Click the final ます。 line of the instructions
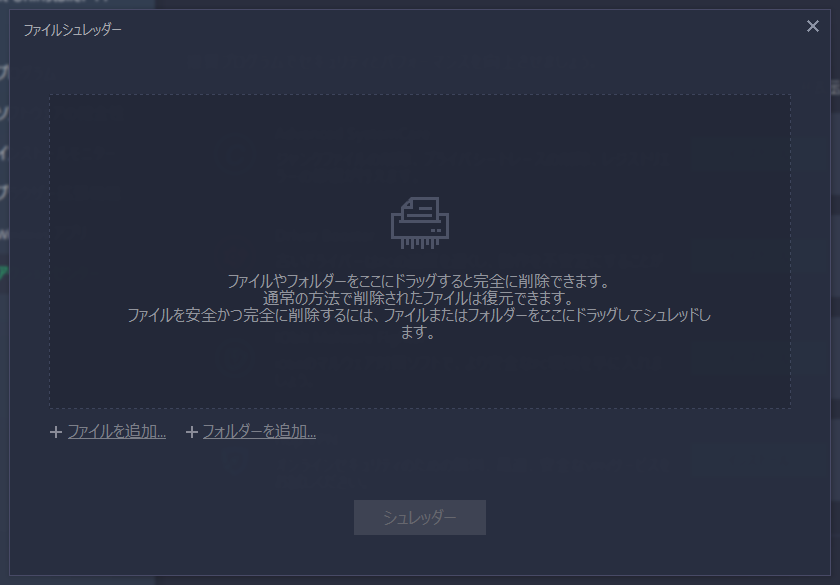The image size is (840, 585). click(418, 332)
